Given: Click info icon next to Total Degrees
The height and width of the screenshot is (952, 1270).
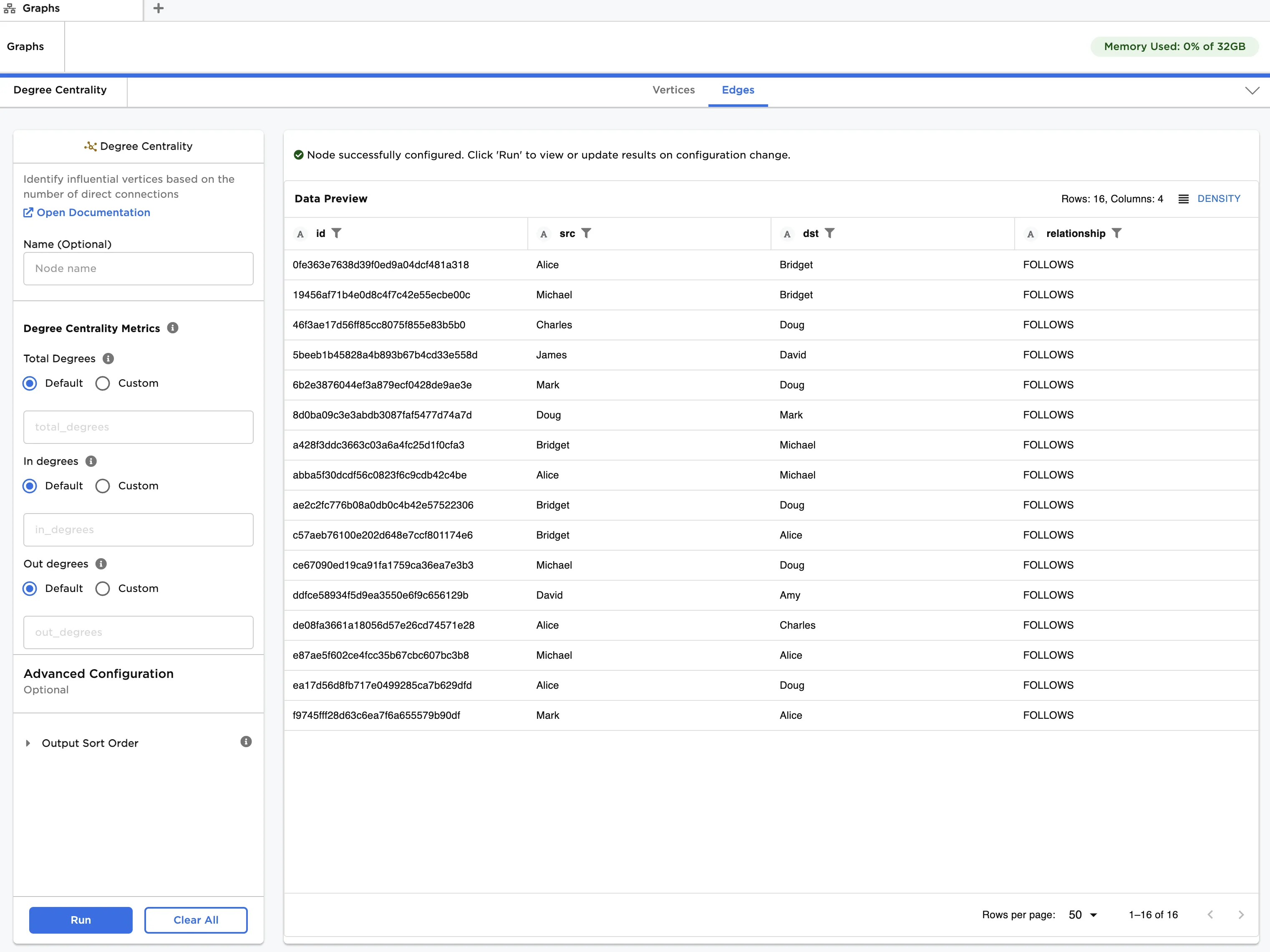Looking at the screenshot, I should pyautogui.click(x=108, y=358).
